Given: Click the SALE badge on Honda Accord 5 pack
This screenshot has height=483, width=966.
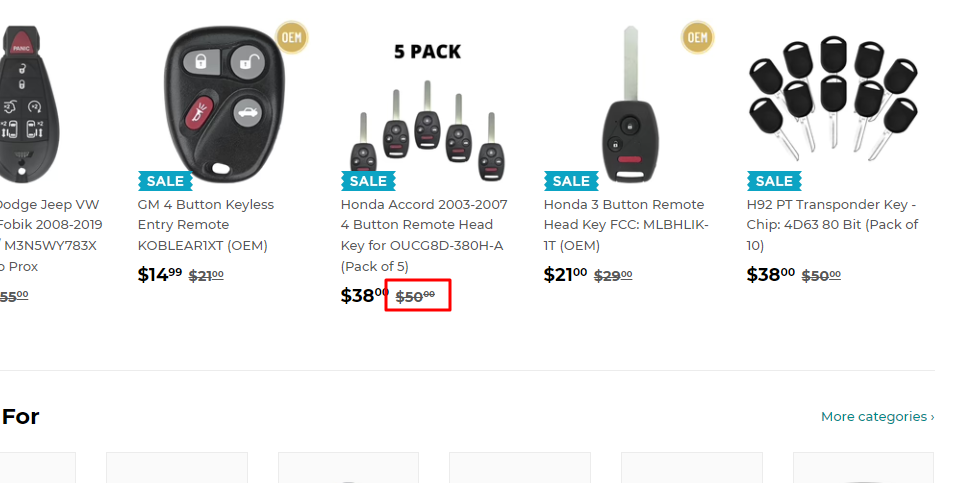Looking at the screenshot, I should coord(368,181).
